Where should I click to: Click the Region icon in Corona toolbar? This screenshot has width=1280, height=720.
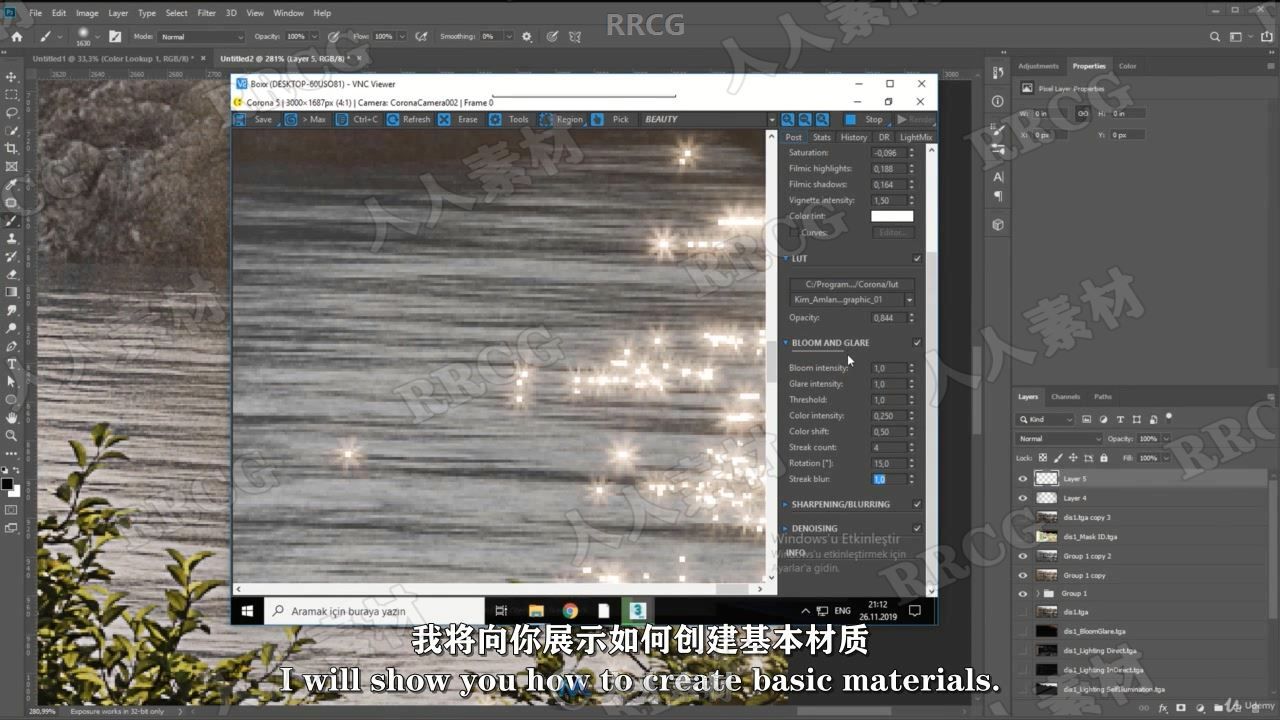(546, 119)
